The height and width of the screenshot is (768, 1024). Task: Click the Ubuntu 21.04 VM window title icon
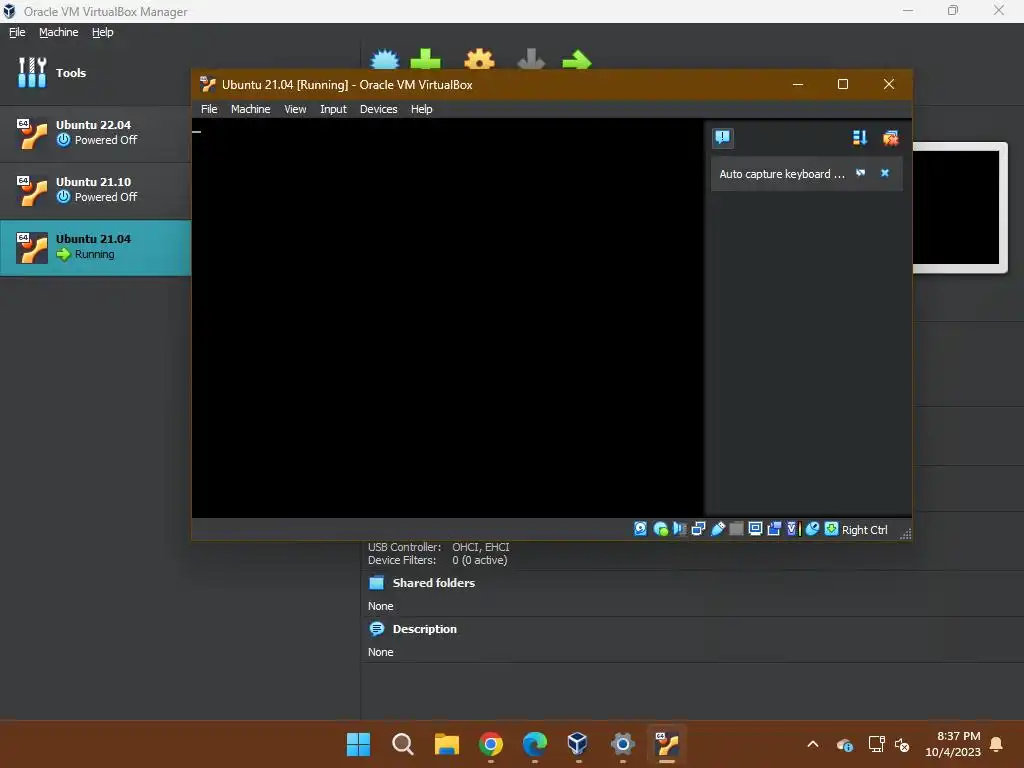[208, 84]
